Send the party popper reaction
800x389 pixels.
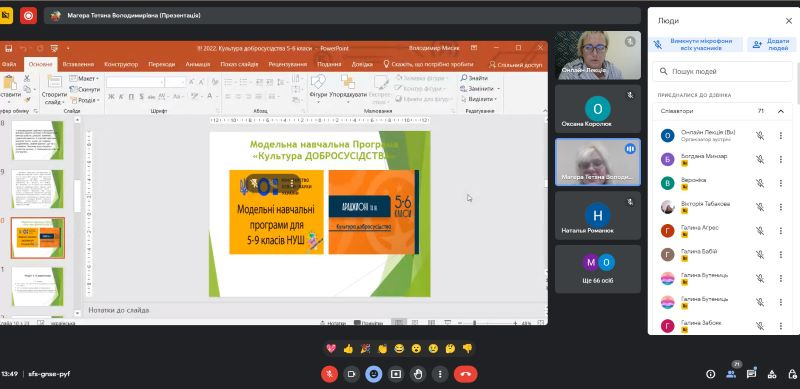[x=365, y=349]
